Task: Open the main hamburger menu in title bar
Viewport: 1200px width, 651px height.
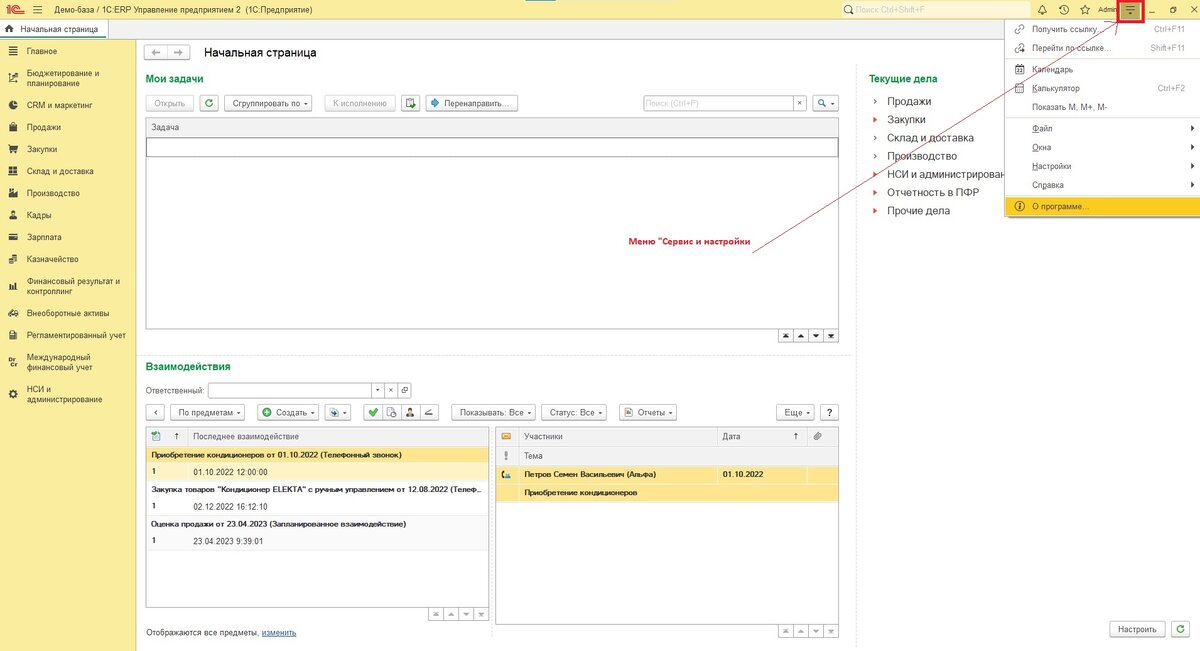Action: pyautogui.click(x=37, y=9)
